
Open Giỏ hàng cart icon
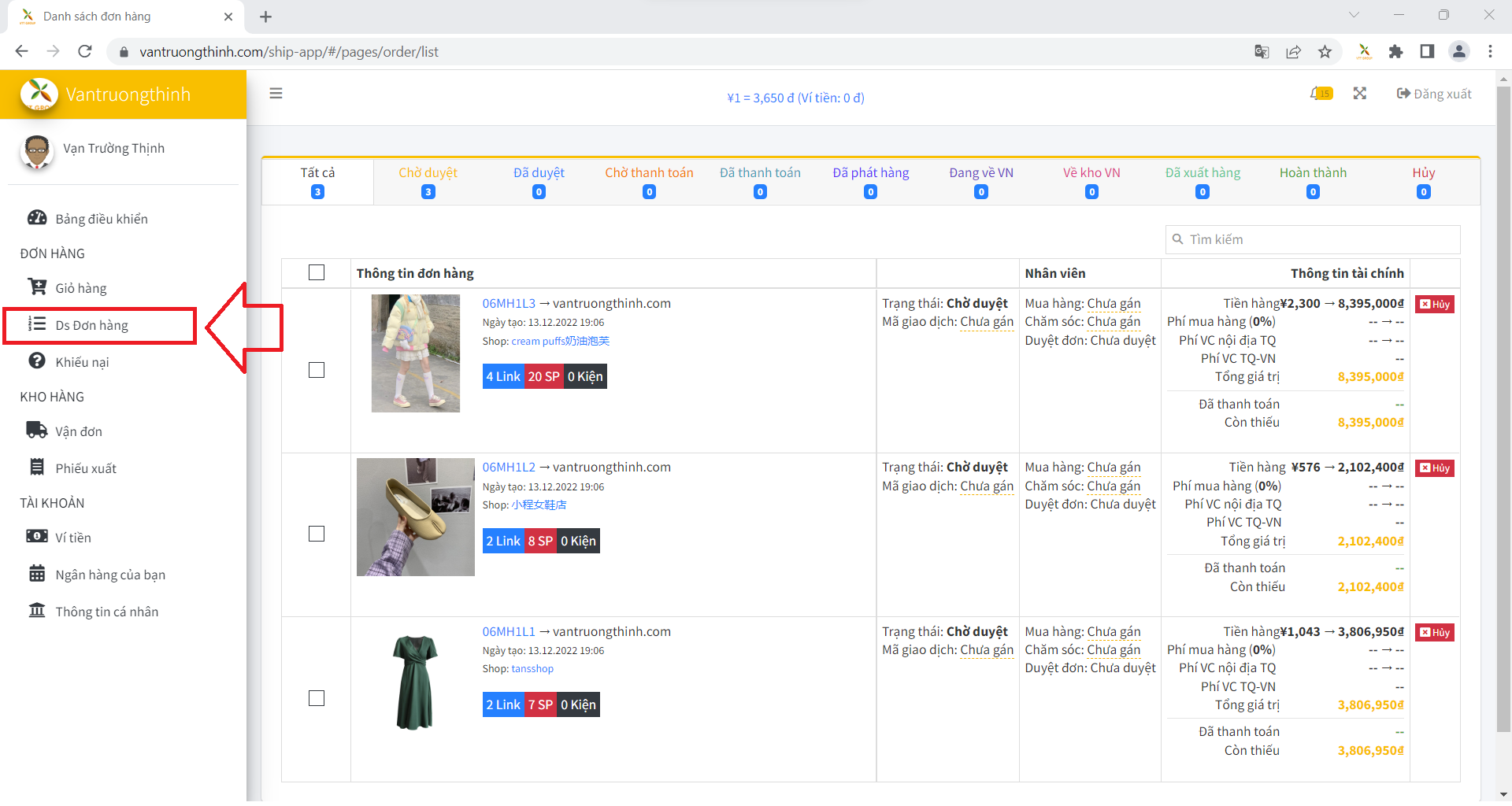click(x=37, y=287)
